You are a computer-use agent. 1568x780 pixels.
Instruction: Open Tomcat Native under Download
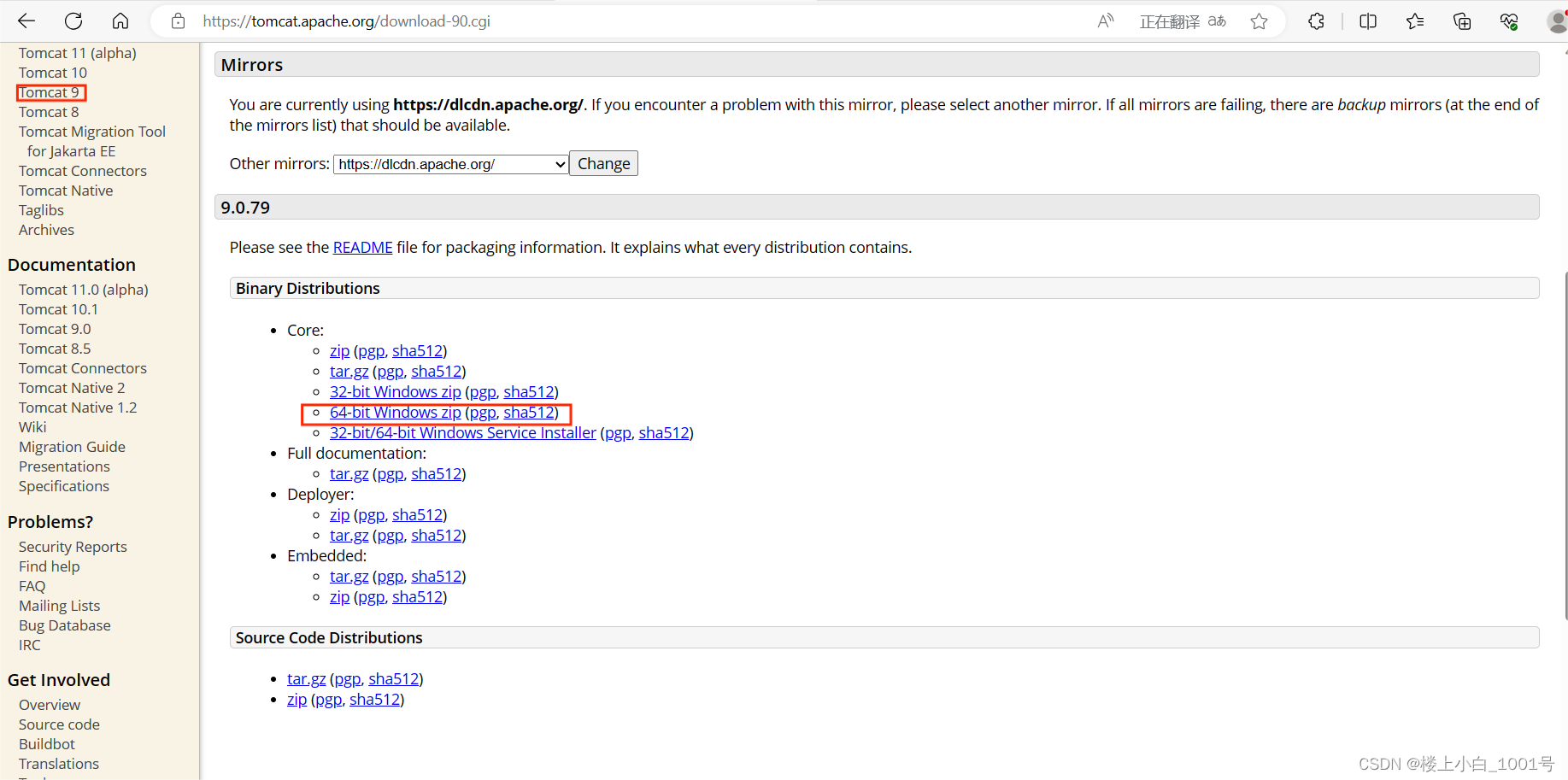[x=66, y=191]
